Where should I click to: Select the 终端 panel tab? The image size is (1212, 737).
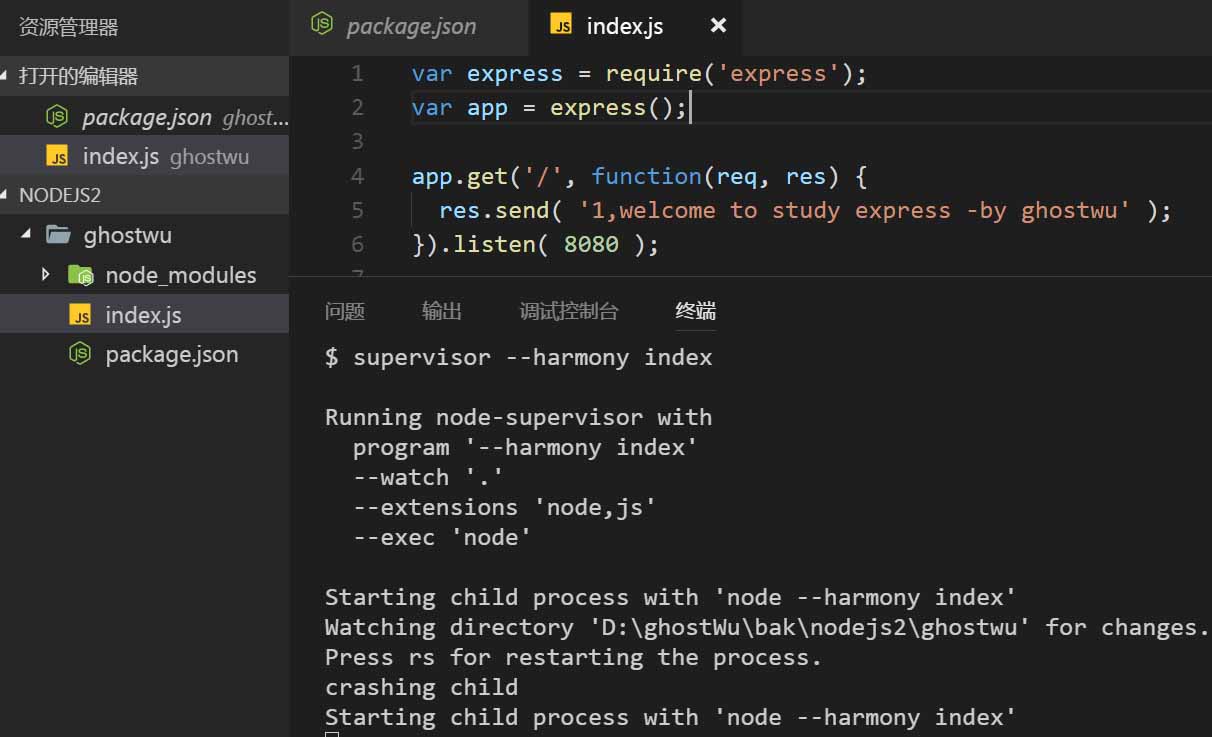tap(696, 311)
